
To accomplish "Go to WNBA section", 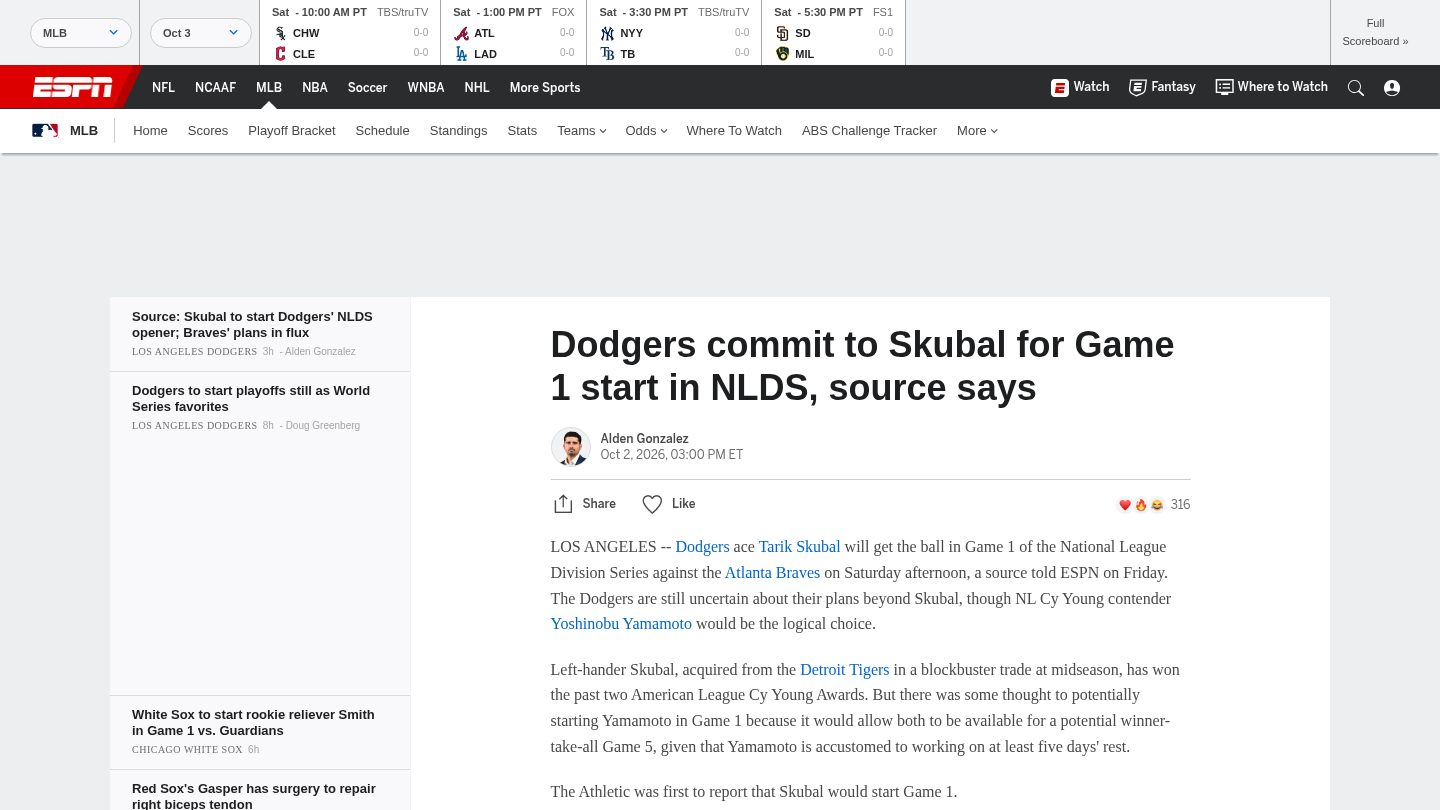I will pos(426,88).
